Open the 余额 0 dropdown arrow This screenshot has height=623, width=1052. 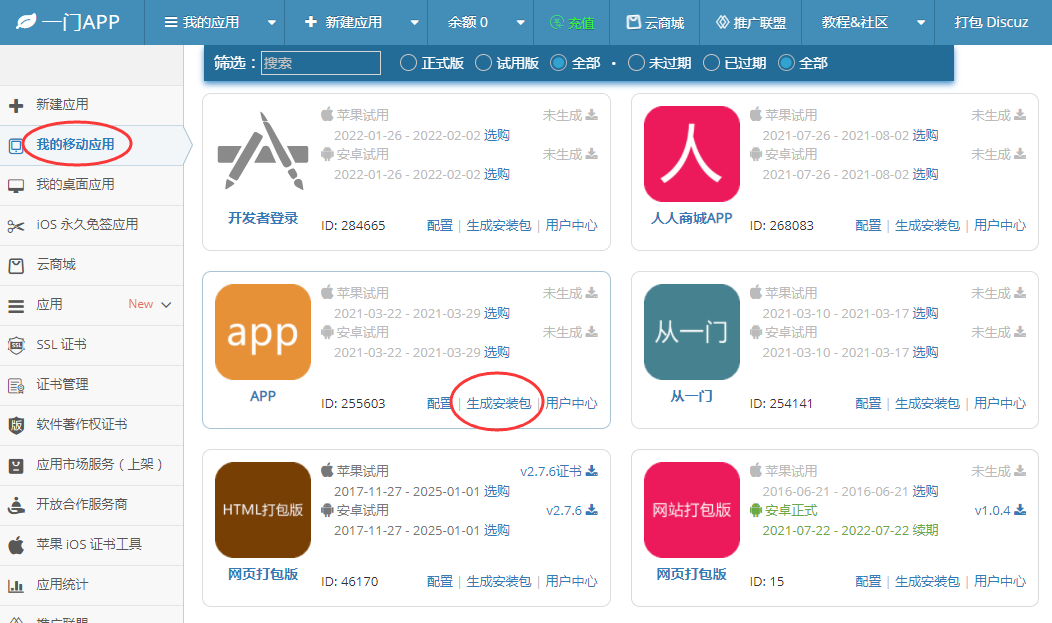(521, 23)
